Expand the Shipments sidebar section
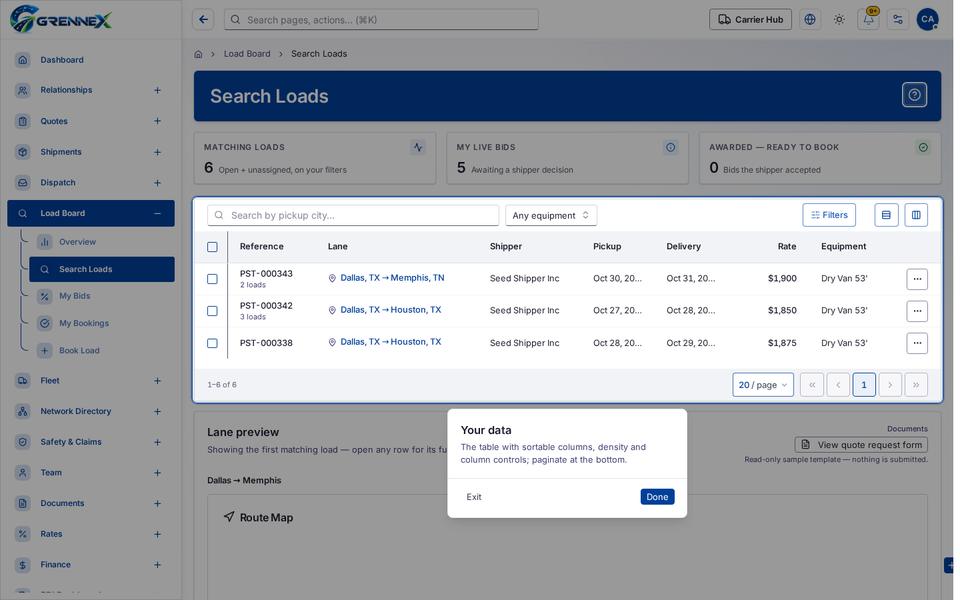Viewport: 960px width, 600px height. (x=157, y=152)
